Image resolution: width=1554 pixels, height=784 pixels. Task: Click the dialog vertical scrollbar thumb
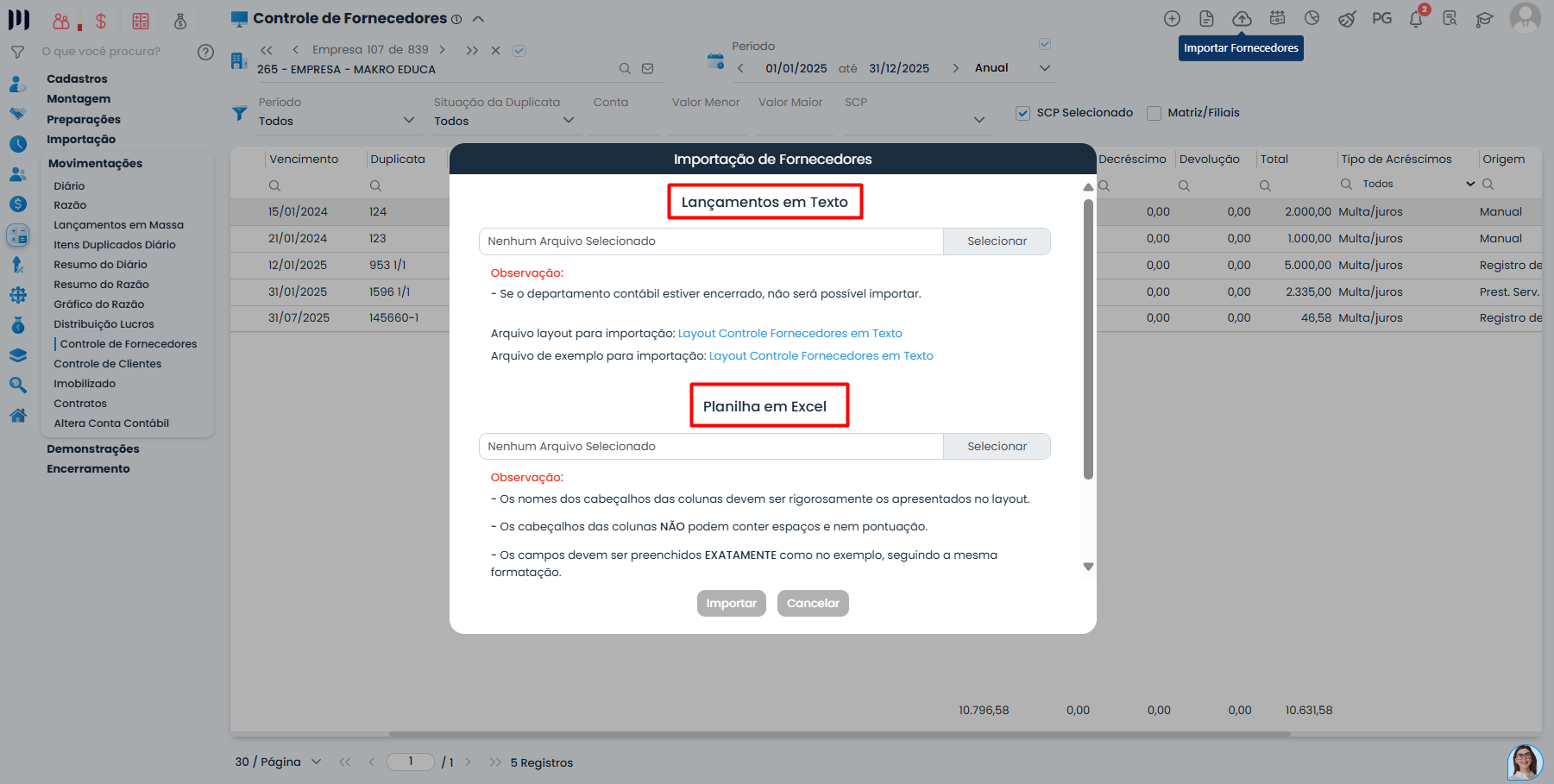1088,339
